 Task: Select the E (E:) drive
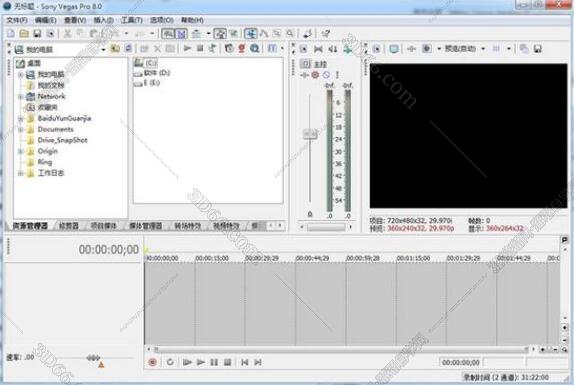point(147,83)
